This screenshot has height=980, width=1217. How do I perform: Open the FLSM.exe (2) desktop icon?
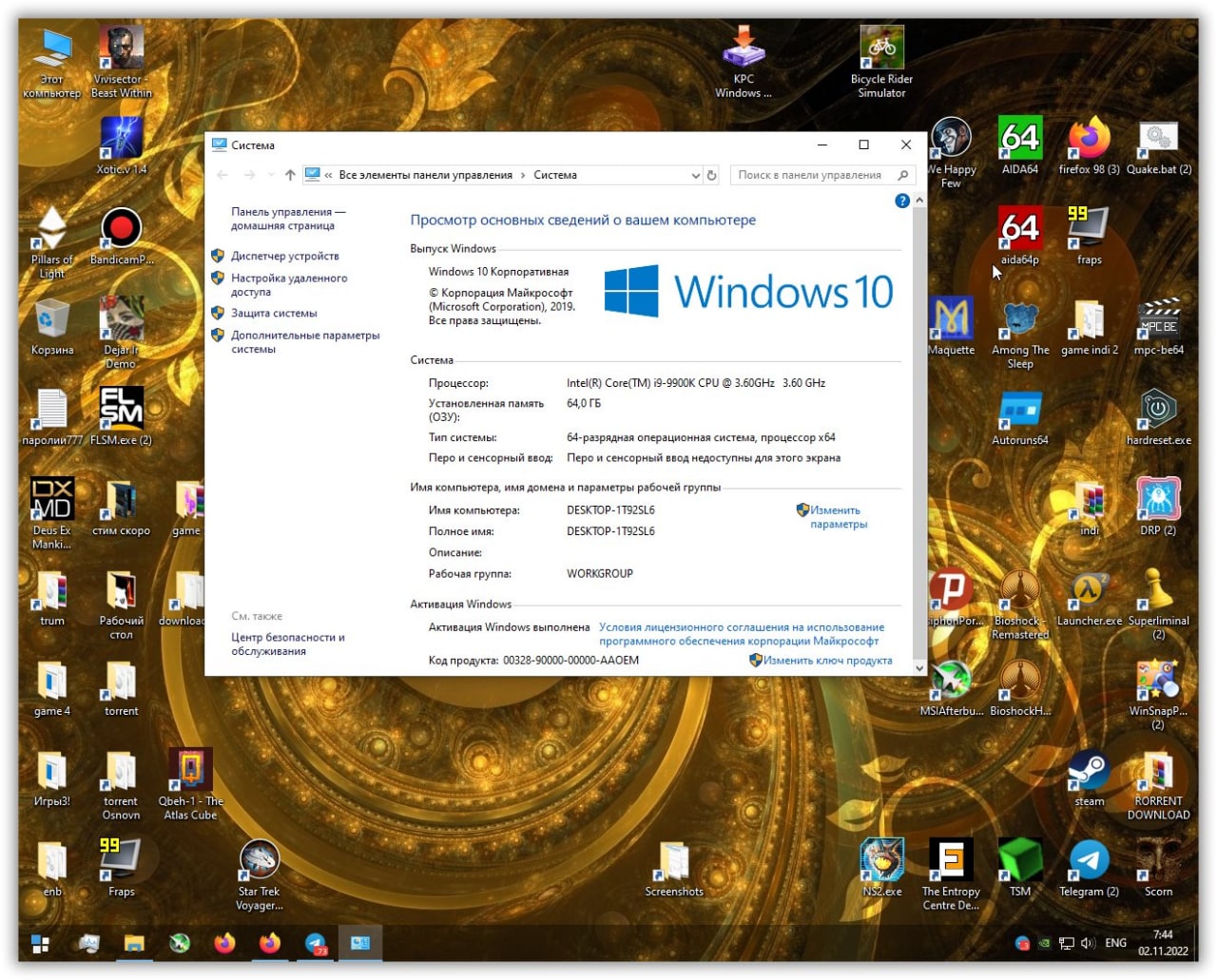pos(122,416)
